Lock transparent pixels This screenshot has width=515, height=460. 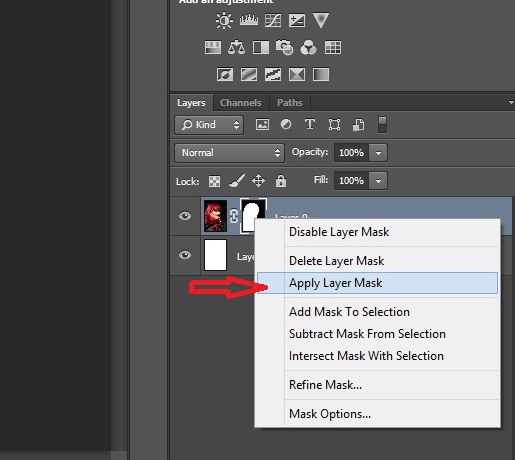(x=214, y=181)
